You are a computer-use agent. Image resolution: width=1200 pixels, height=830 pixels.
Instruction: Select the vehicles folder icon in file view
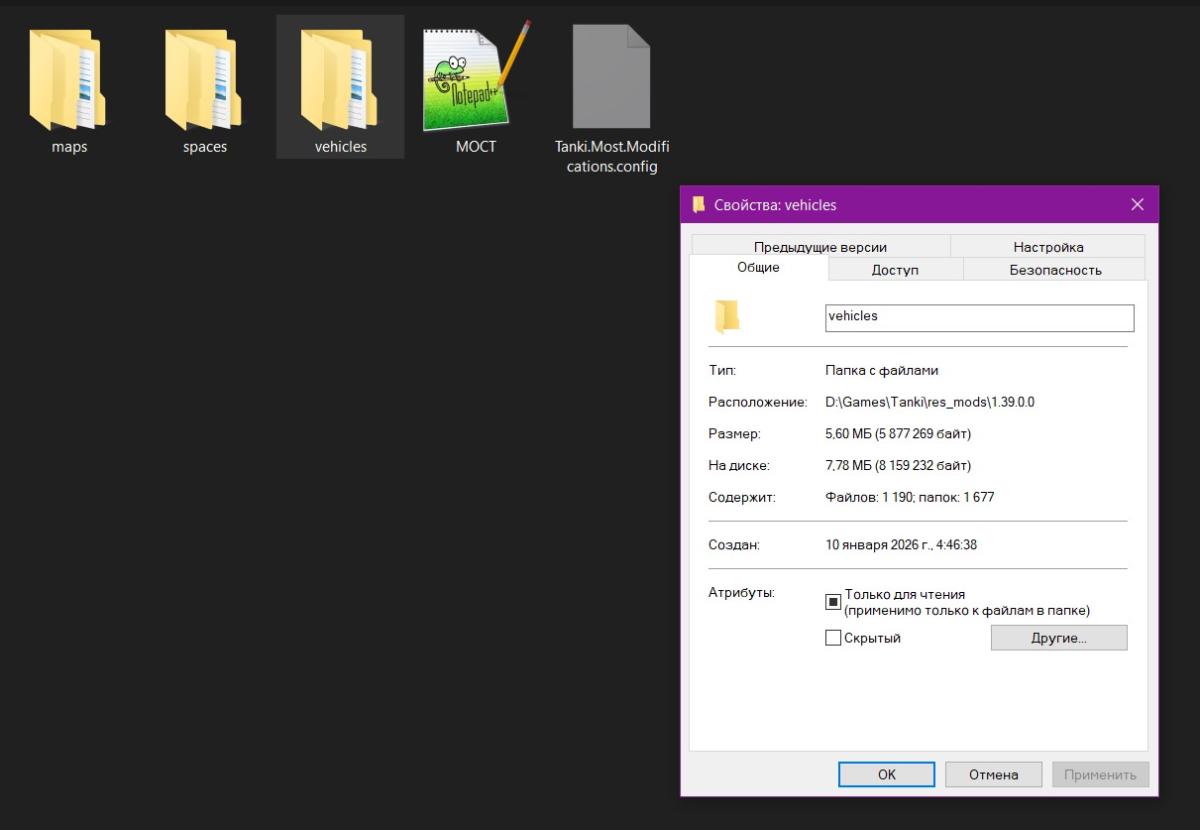340,78
